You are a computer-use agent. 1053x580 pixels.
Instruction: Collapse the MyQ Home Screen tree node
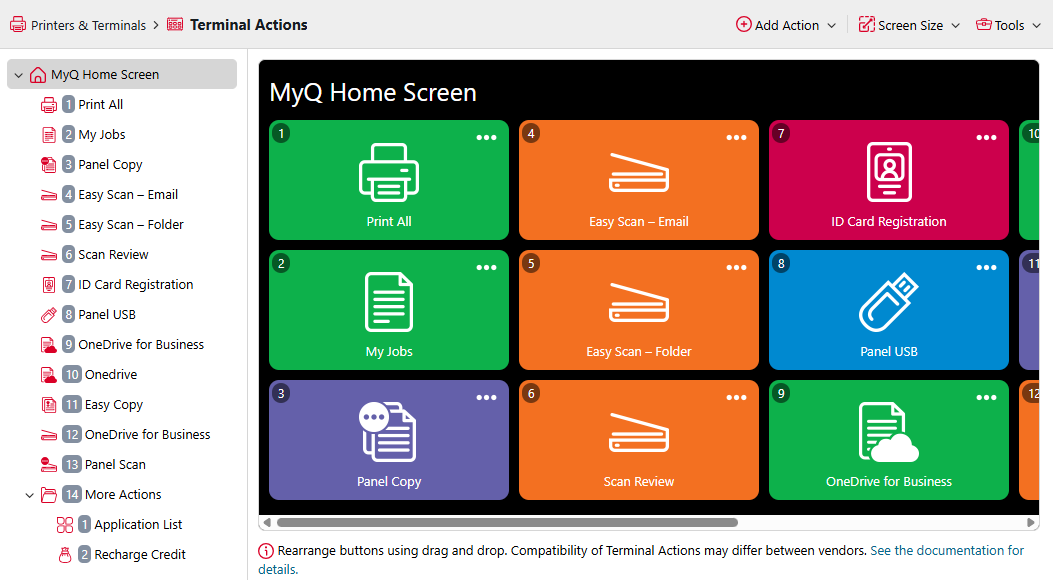click(19, 75)
